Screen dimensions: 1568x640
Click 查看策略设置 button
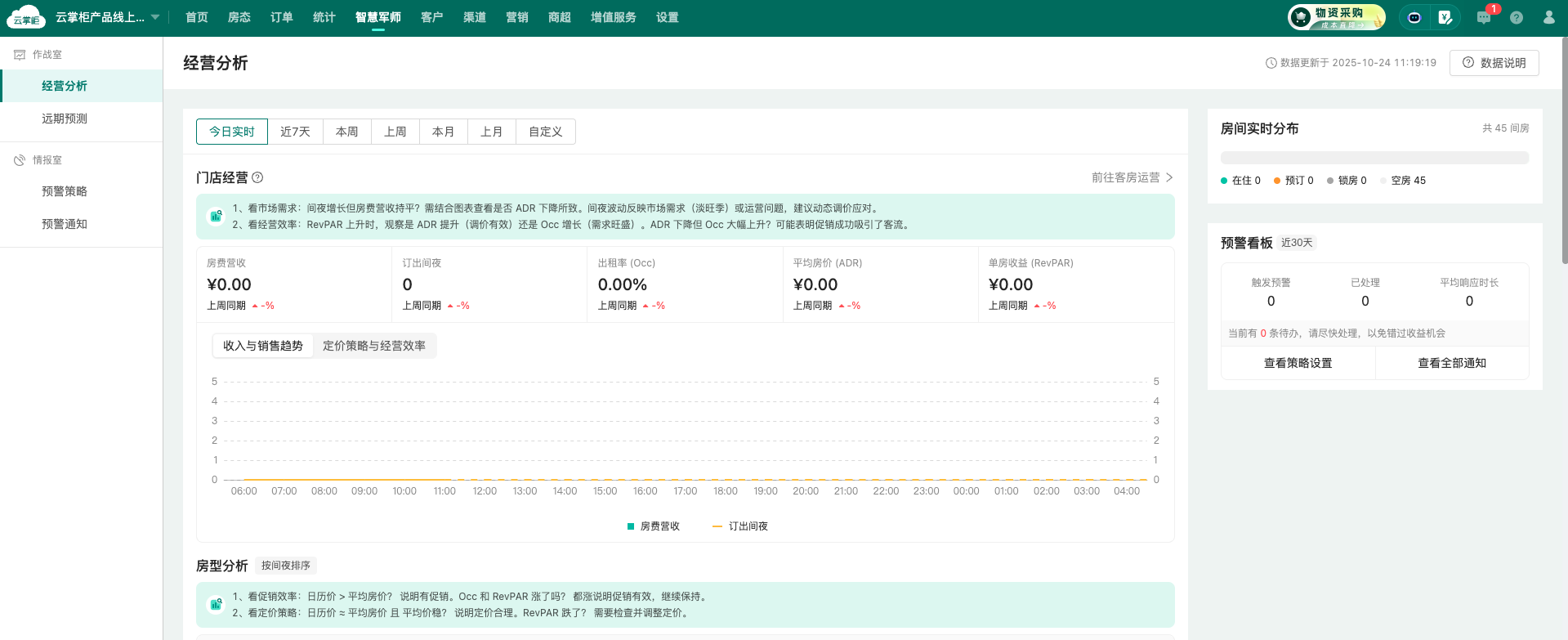(x=1298, y=363)
